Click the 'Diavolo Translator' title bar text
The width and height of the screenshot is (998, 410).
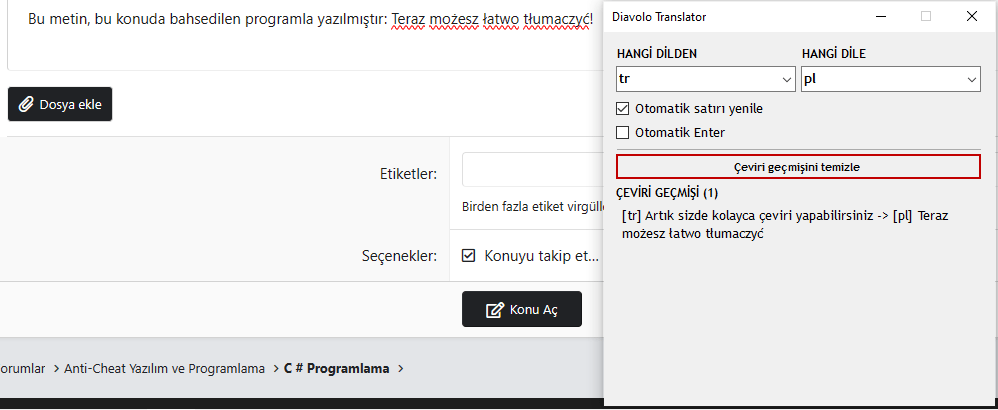tap(659, 17)
